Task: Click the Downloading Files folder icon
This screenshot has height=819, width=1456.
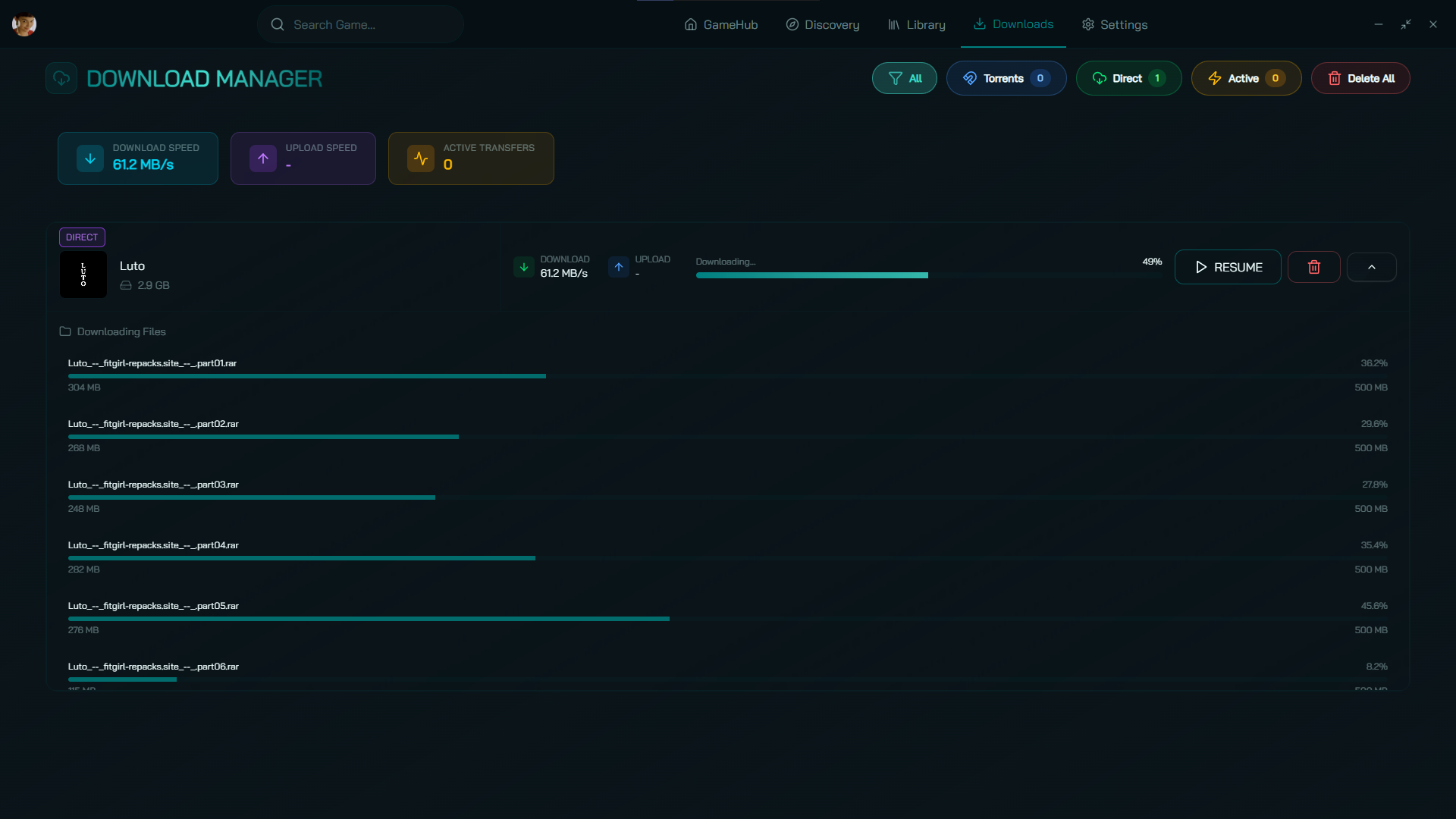Action: click(x=65, y=331)
